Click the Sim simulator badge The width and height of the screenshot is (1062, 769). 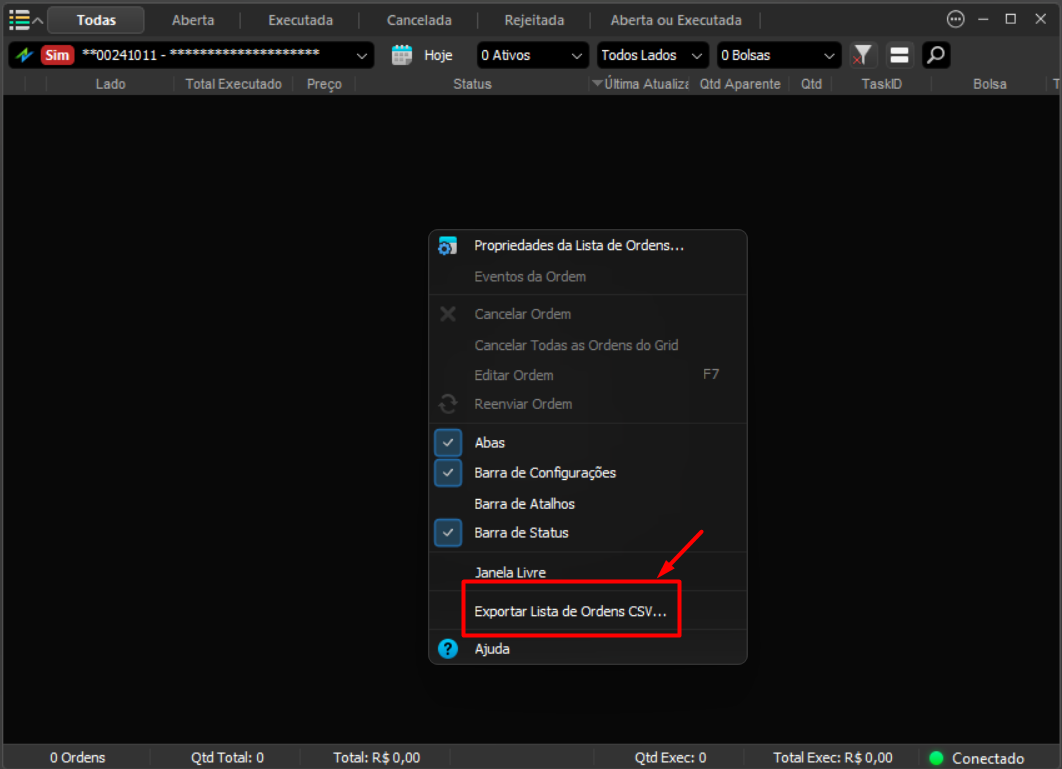pyautogui.click(x=57, y=55)
